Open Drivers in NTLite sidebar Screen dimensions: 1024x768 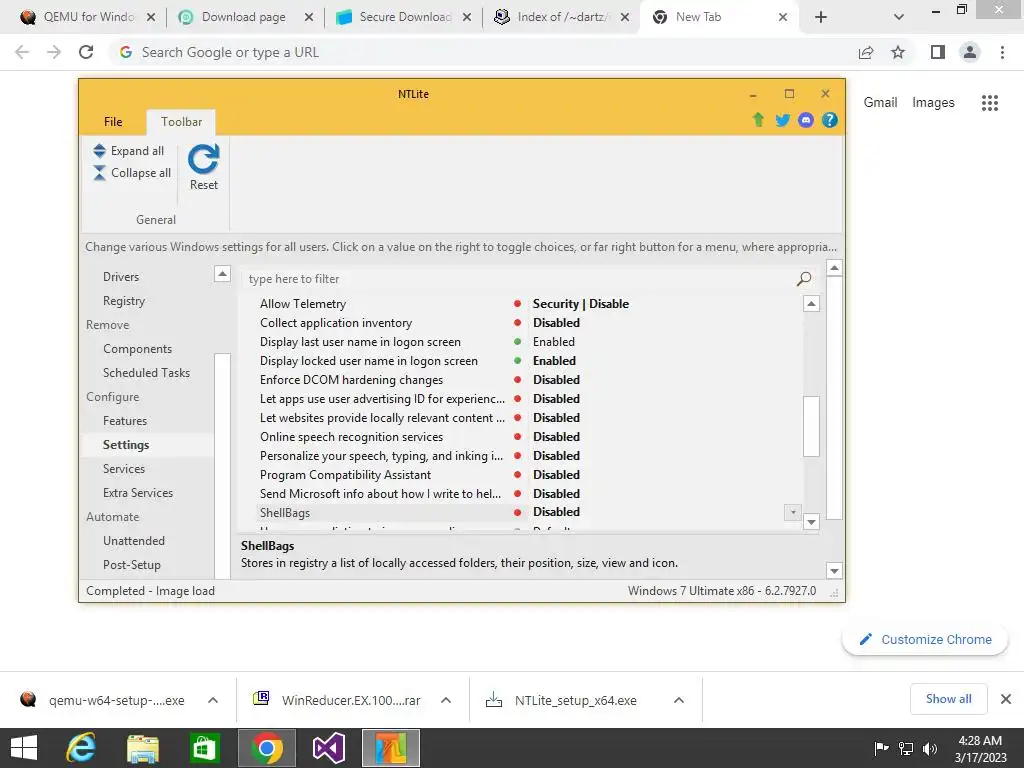121,277
